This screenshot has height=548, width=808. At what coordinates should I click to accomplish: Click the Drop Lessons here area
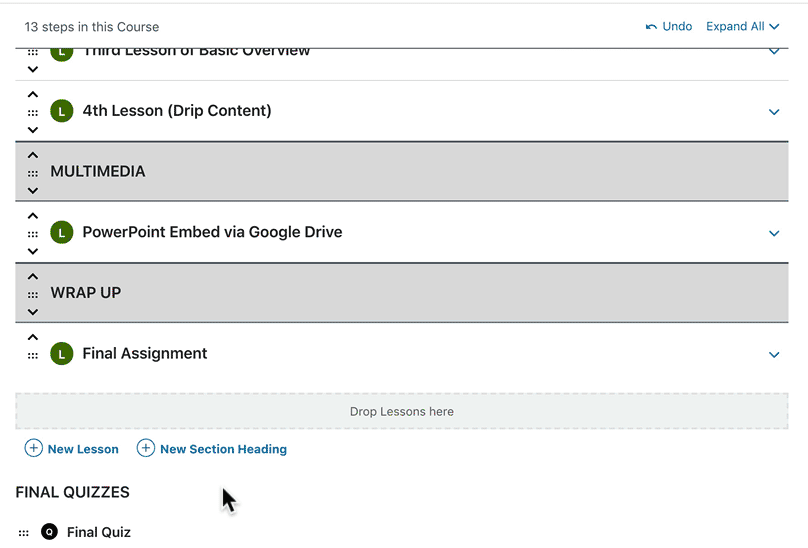click(x=401, y=411)
